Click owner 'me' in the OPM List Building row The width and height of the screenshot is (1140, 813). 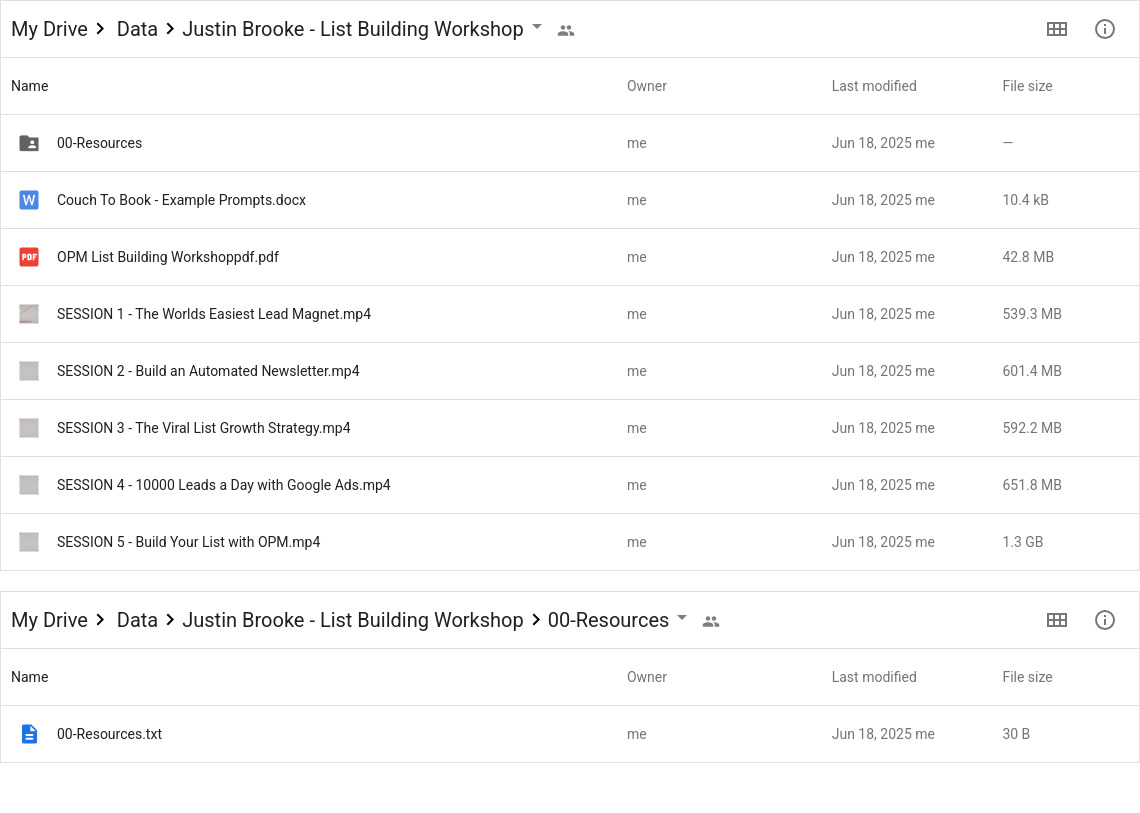(x=637, y=257)
